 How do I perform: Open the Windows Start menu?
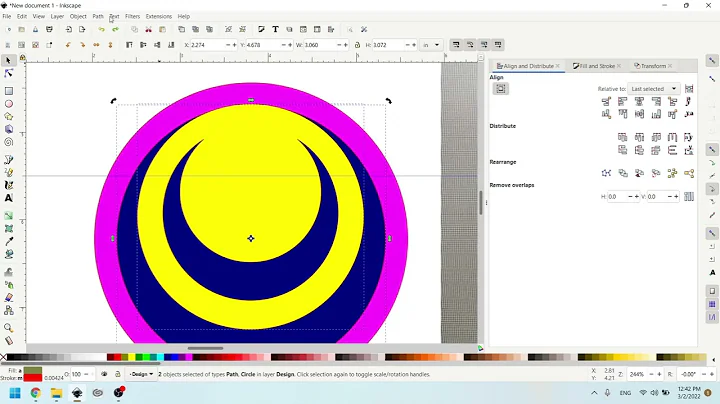pos(15,393)
